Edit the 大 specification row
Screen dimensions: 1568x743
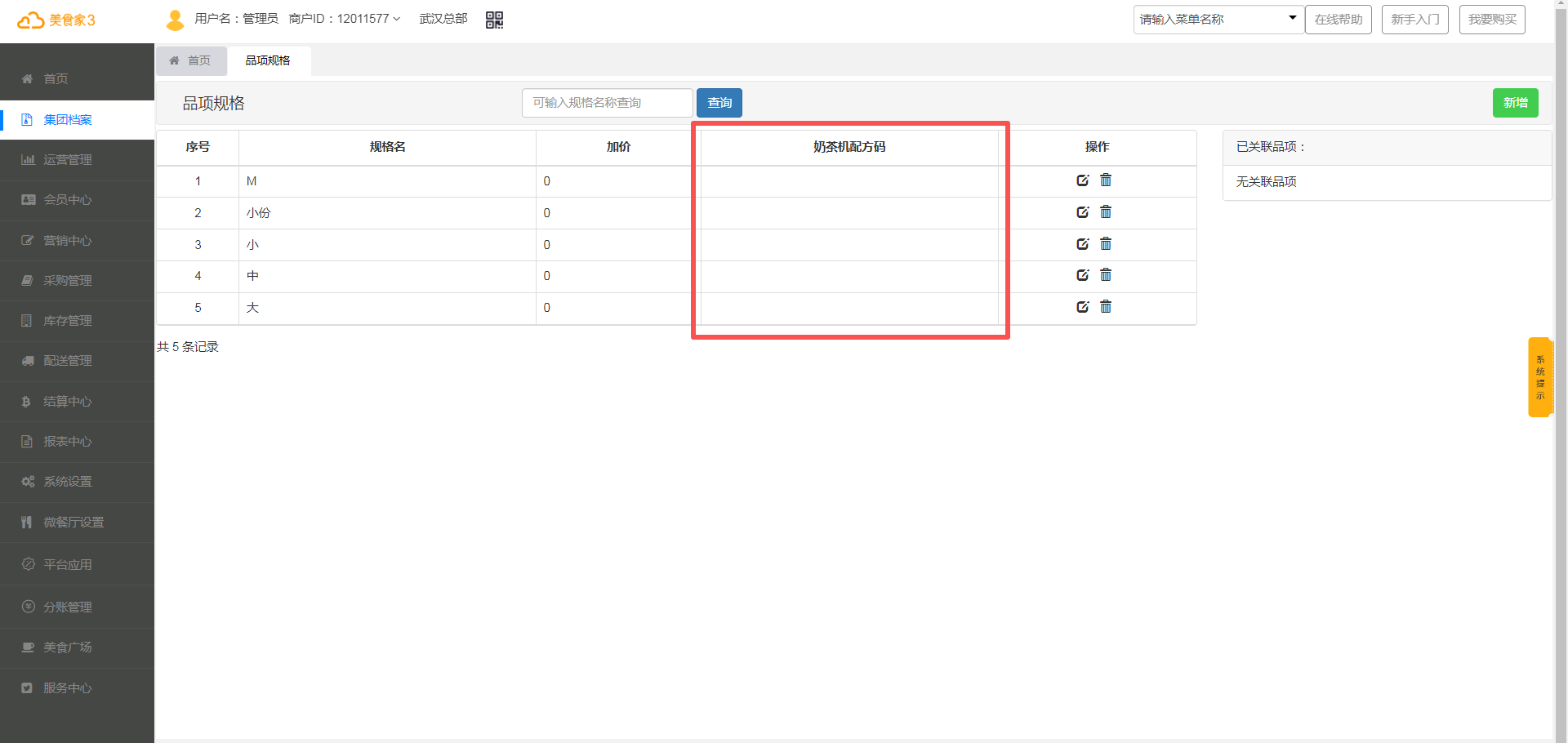pos(1082,307)
